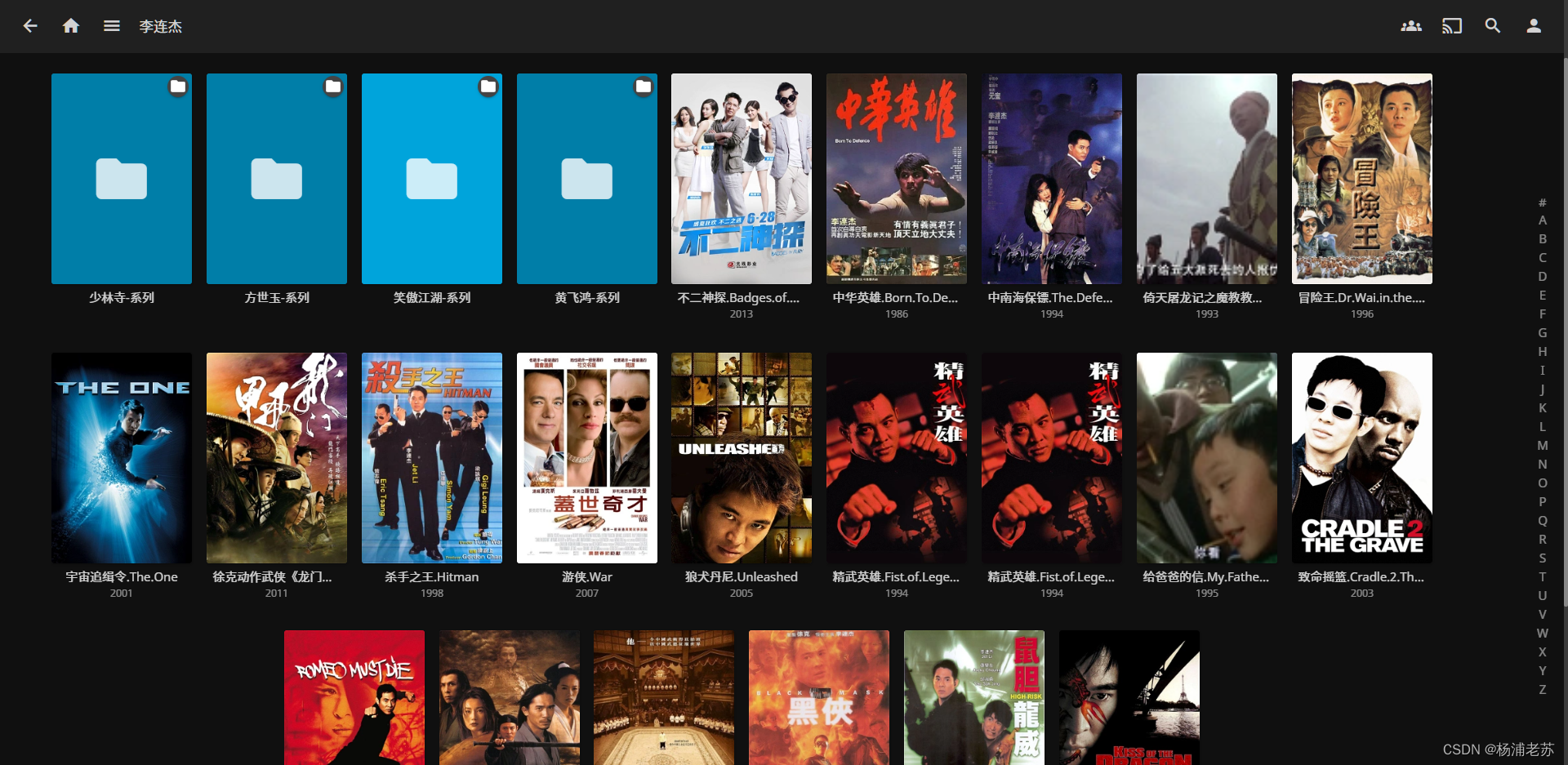
Task: Open the 给爸爸的信 My Father poster
Action: [x=1207, y=458]
